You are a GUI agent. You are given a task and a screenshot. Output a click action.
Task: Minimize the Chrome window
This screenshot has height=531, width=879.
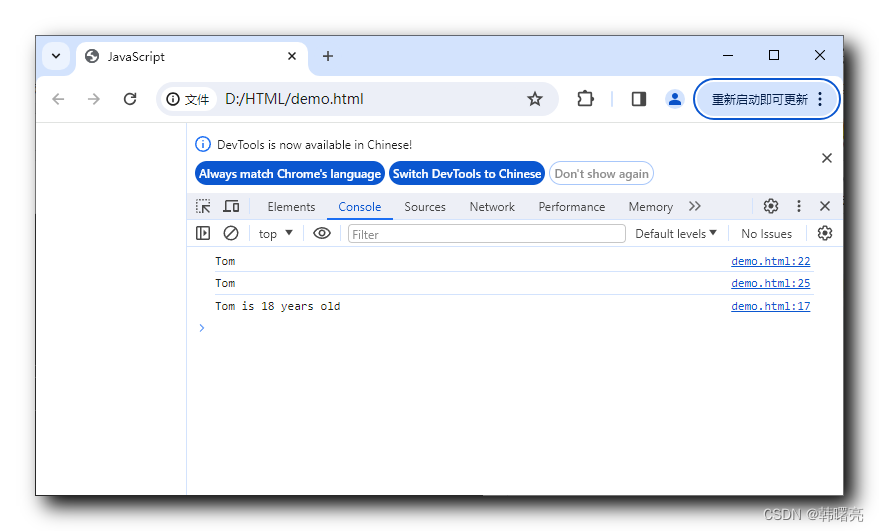click(x=728, y=56)
